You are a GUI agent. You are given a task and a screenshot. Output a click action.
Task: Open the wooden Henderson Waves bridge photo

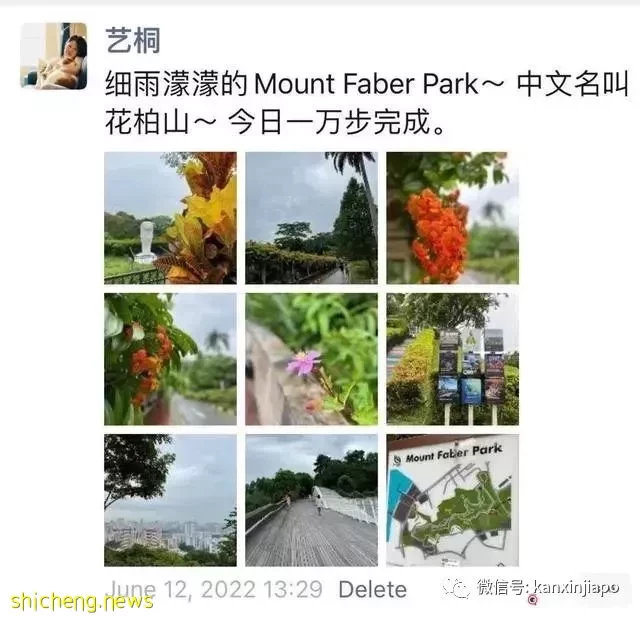[311, 500]
